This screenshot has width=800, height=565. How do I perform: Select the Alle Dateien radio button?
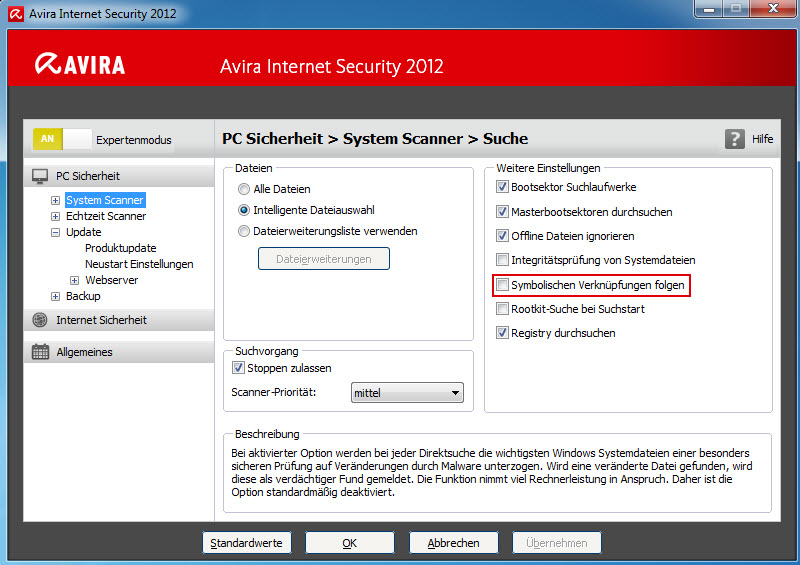[244, 189]
